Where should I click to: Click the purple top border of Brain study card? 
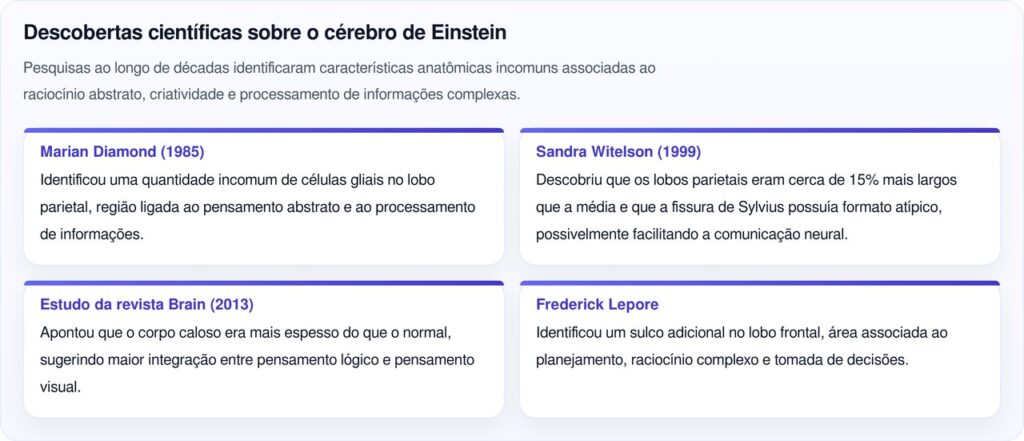point(264,283)
